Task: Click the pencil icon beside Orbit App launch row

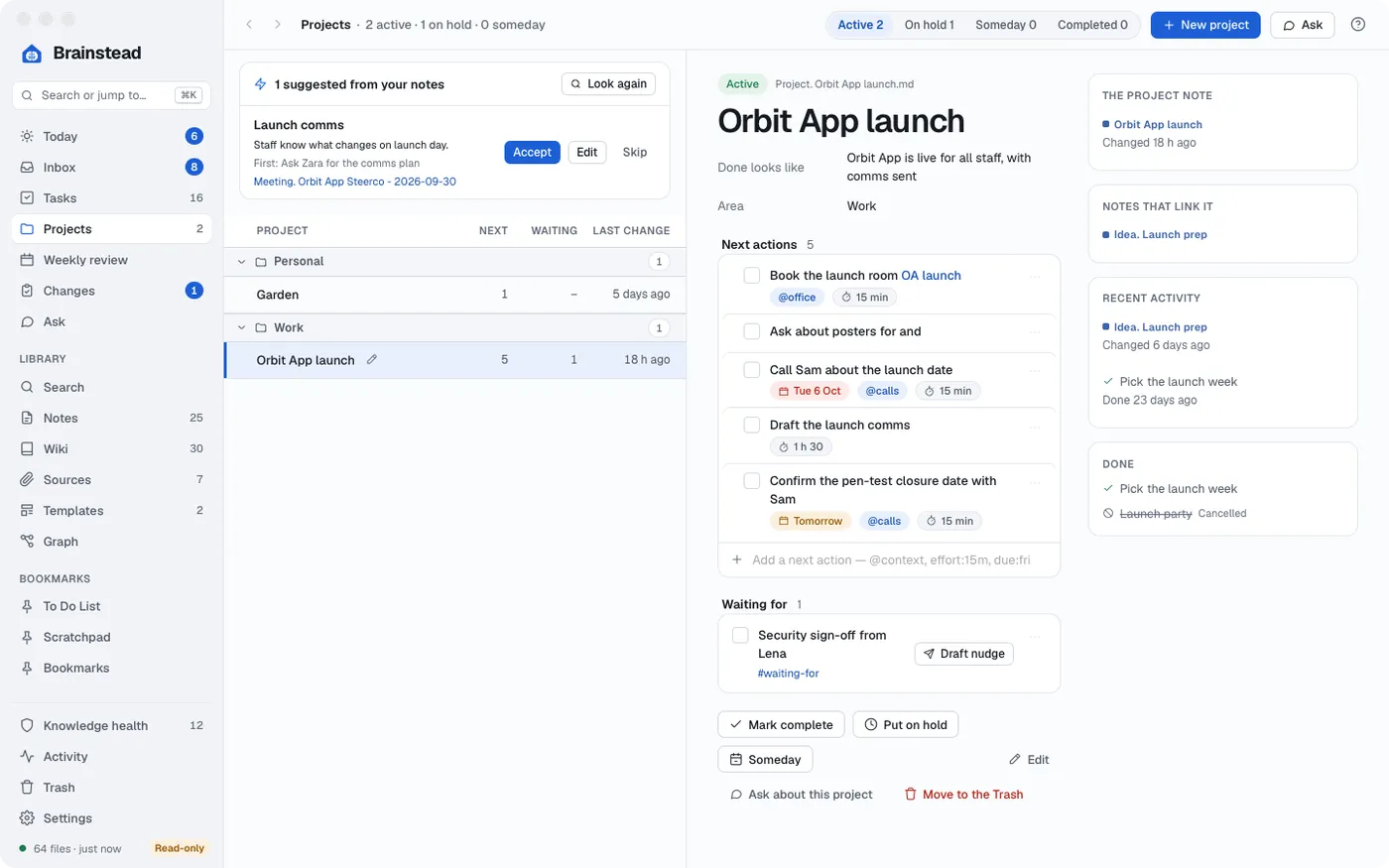Action: 372,360
